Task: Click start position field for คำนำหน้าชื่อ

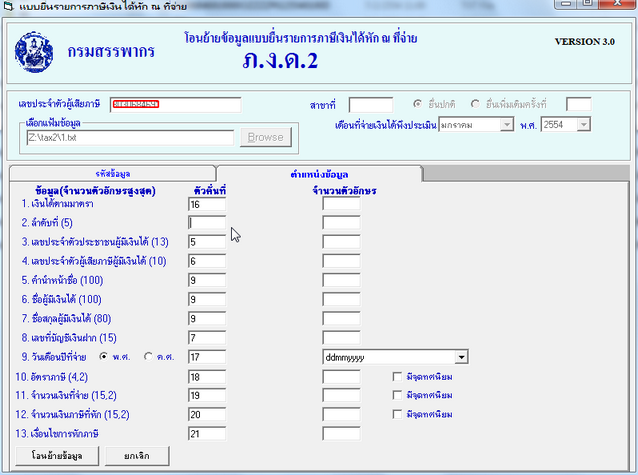Action: point(207,280)
